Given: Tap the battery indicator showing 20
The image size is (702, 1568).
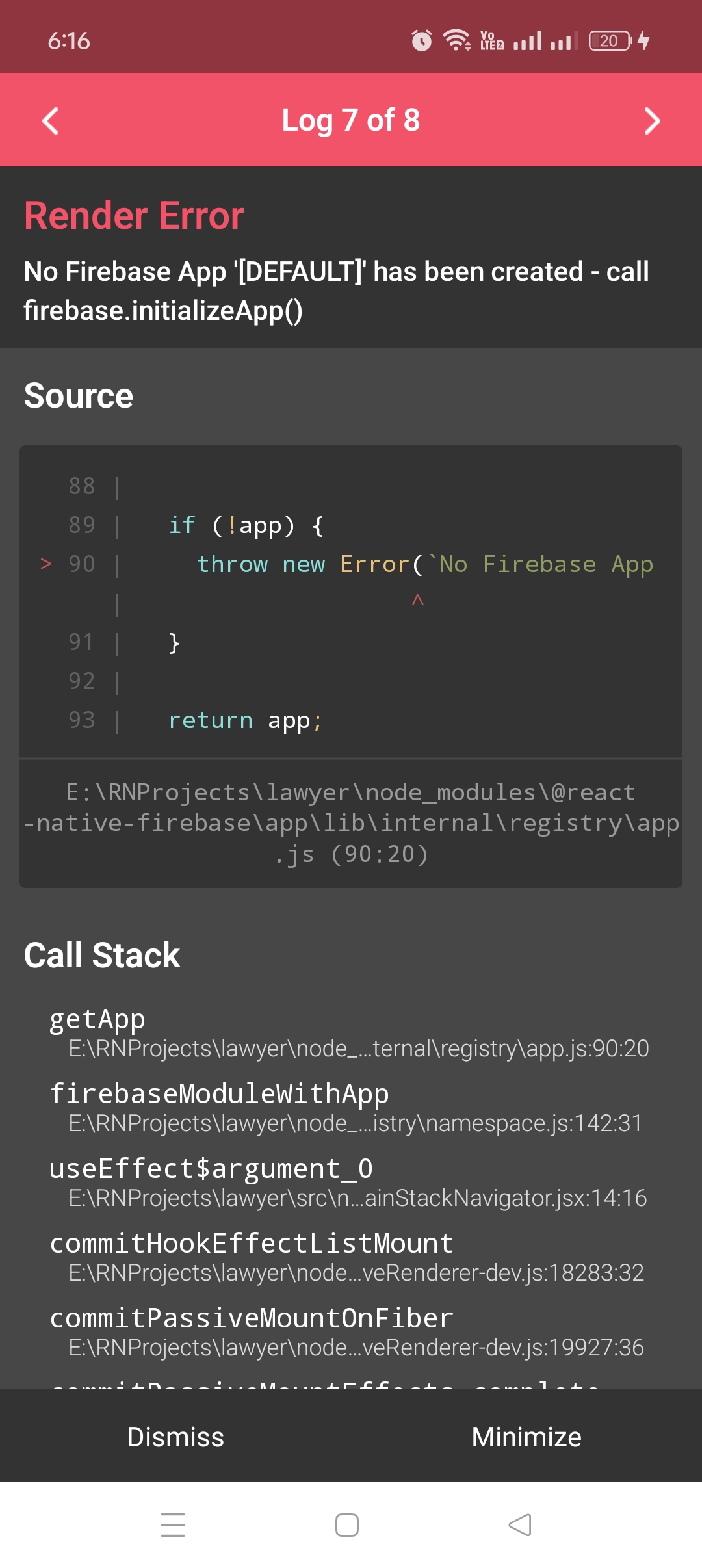Looking at the screenshot, I should coord(610,40).
